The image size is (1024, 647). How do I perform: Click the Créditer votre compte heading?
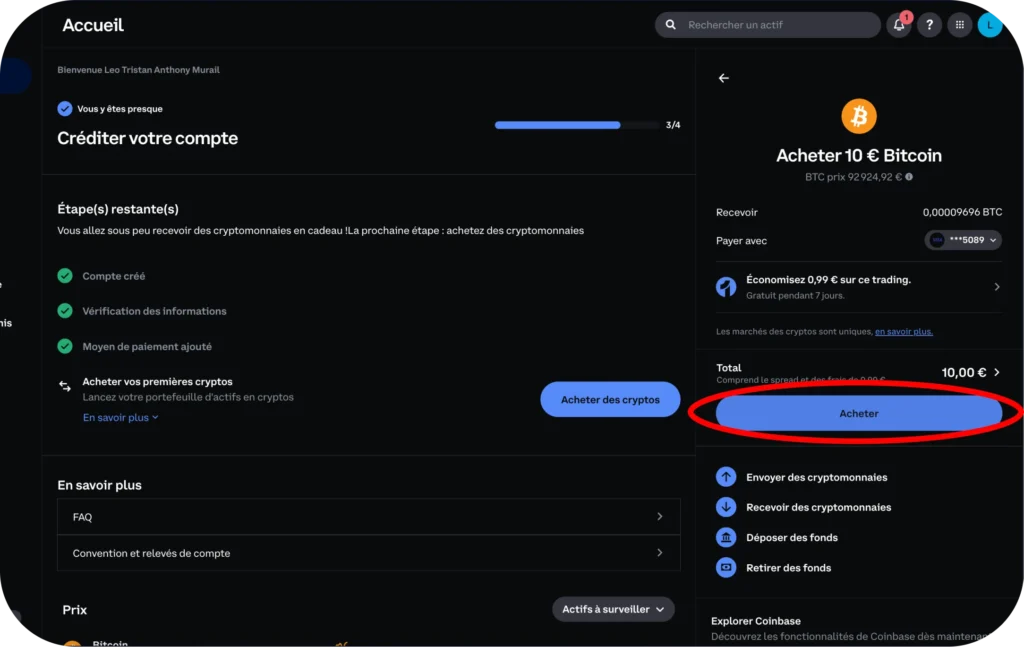(x=148, y=138)
